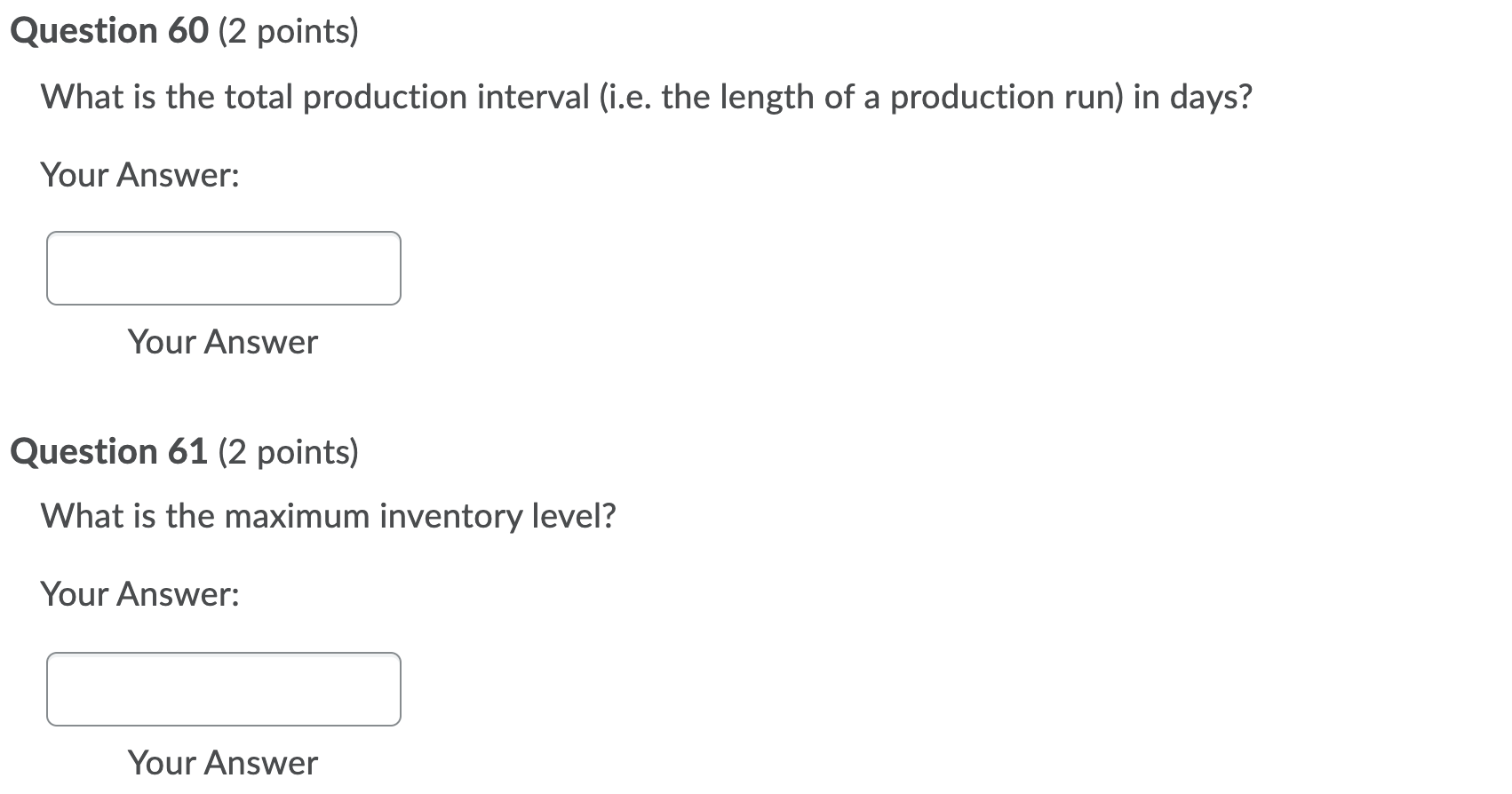The width and height of the screenshot is (1512, 794).
Task: Click the 2 points label for Question 60
Action: click(284, 31)
